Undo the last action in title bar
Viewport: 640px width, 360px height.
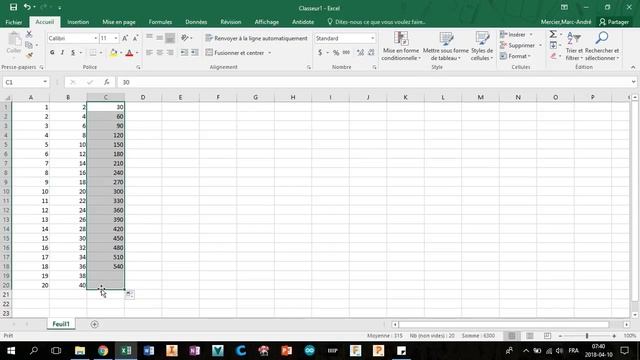click(27, 7)
